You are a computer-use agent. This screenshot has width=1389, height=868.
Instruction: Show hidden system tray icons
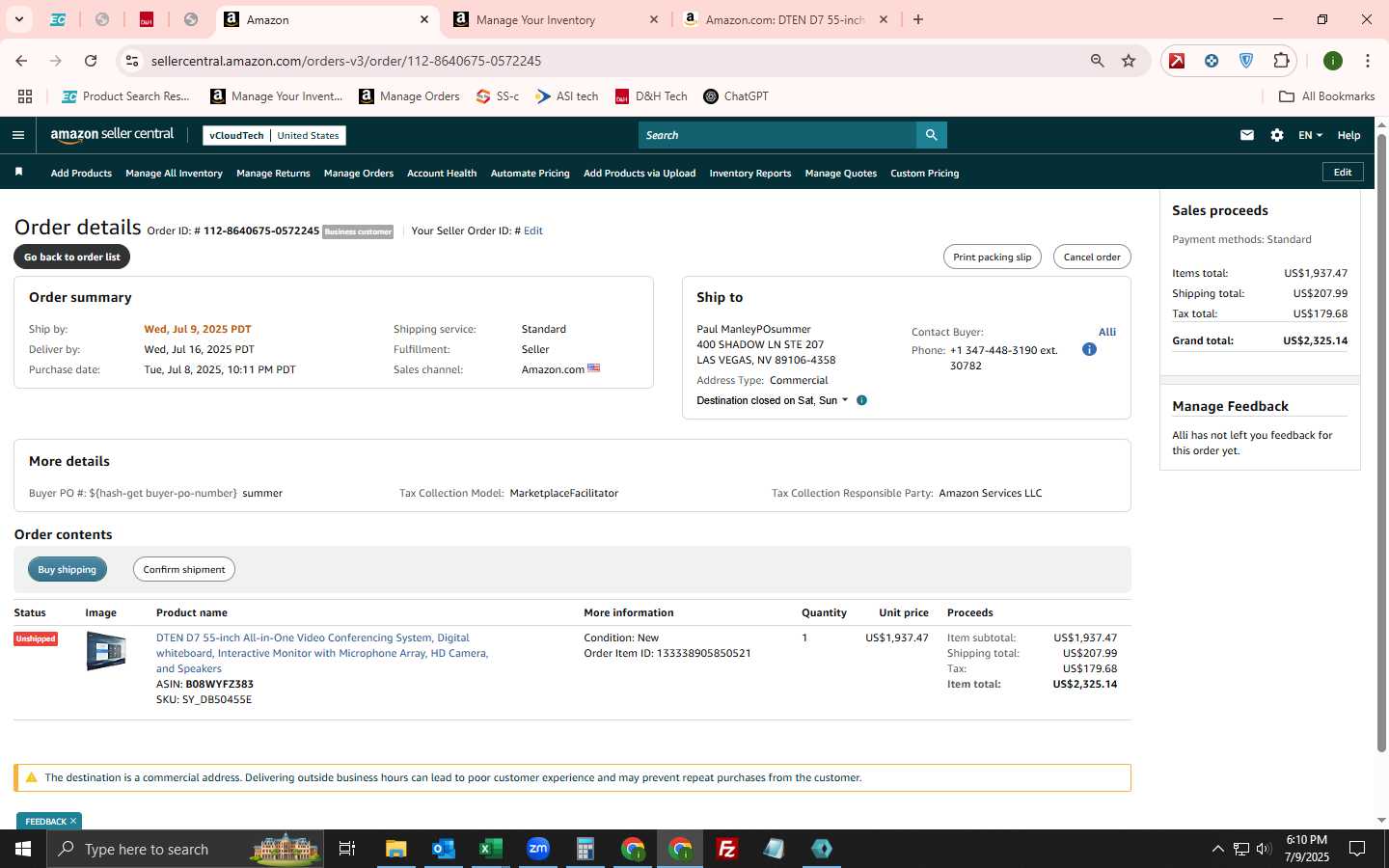(1217, 849)
